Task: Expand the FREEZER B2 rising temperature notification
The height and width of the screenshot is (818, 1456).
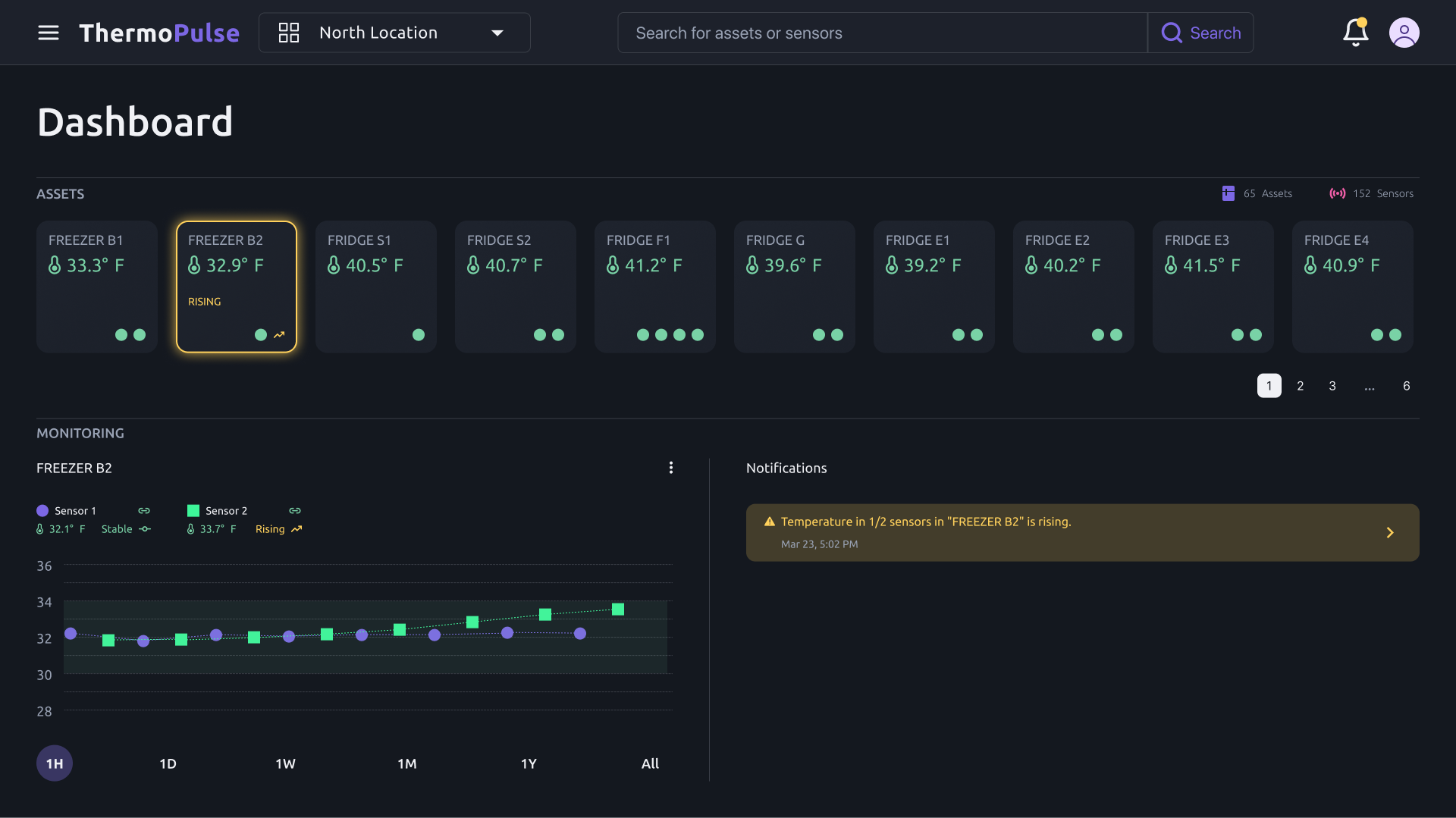Action: coord(1390,532)
